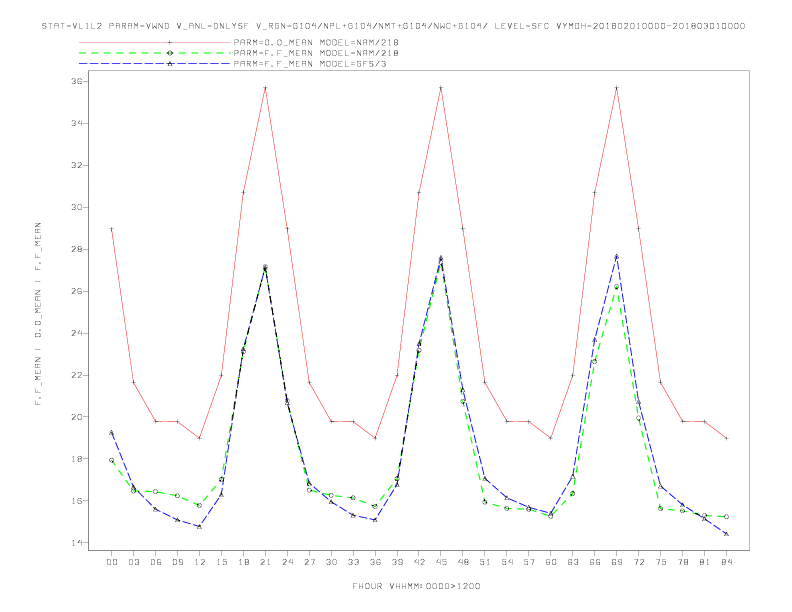This screenshot has width=792, height=612.
Task: Click x-axis forecast hour label 06
Action: [156, 562]
